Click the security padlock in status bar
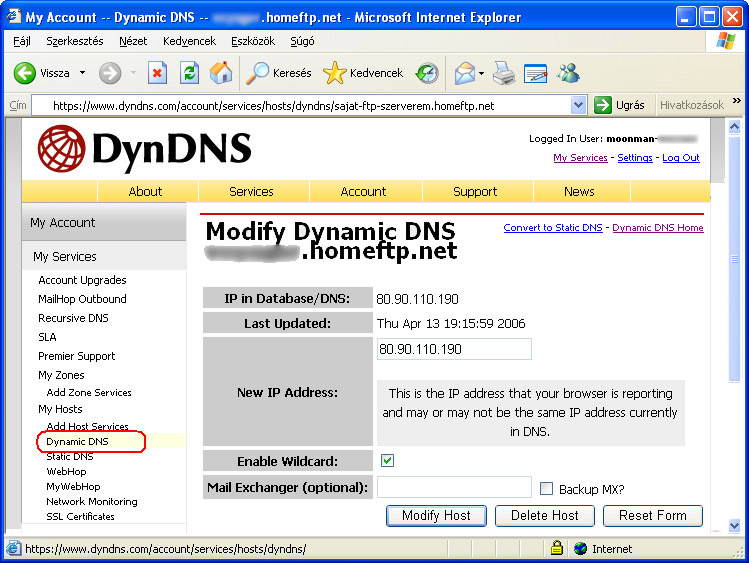The height and width of the screenshot is (563, 749). (556, 548)
